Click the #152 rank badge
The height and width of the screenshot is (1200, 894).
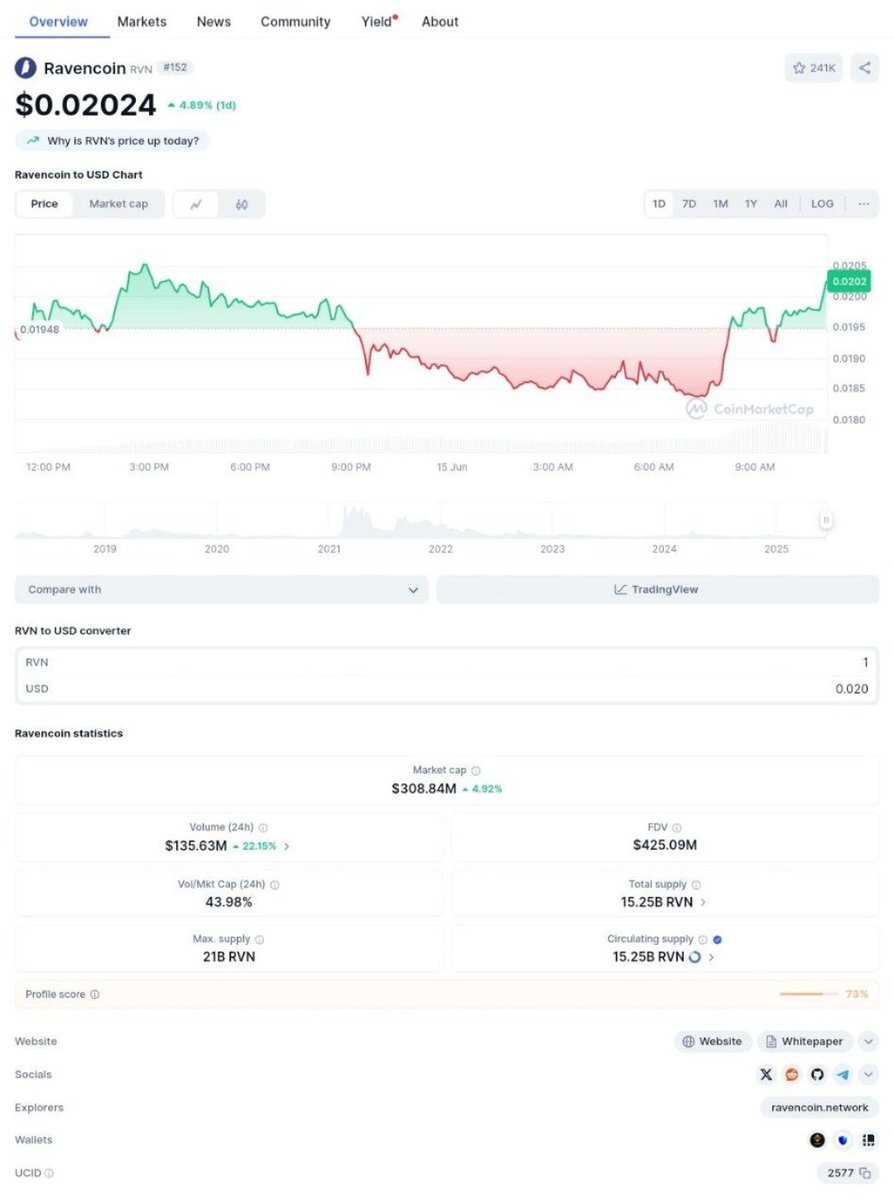click(x=176, y=68)
